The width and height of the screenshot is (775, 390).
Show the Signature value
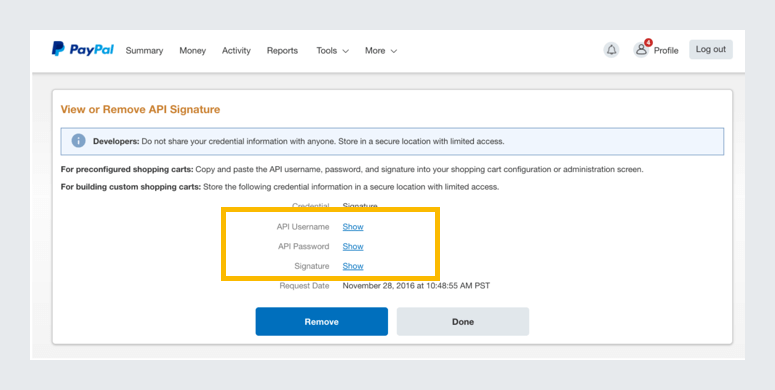(x=353, y=266)
